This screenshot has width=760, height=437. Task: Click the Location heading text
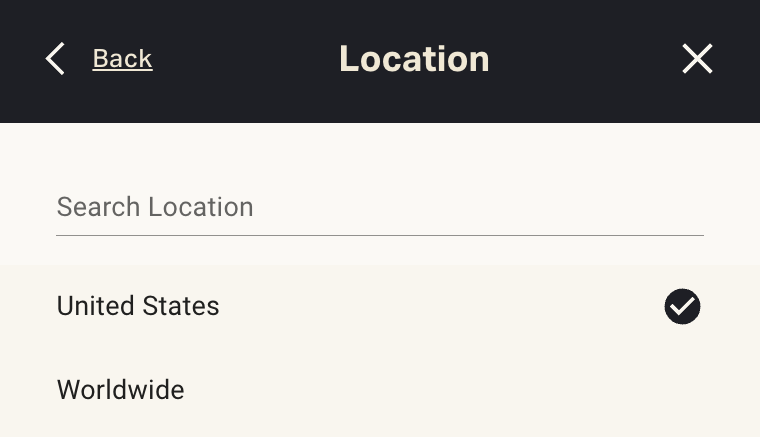click(x=414, y=59)
